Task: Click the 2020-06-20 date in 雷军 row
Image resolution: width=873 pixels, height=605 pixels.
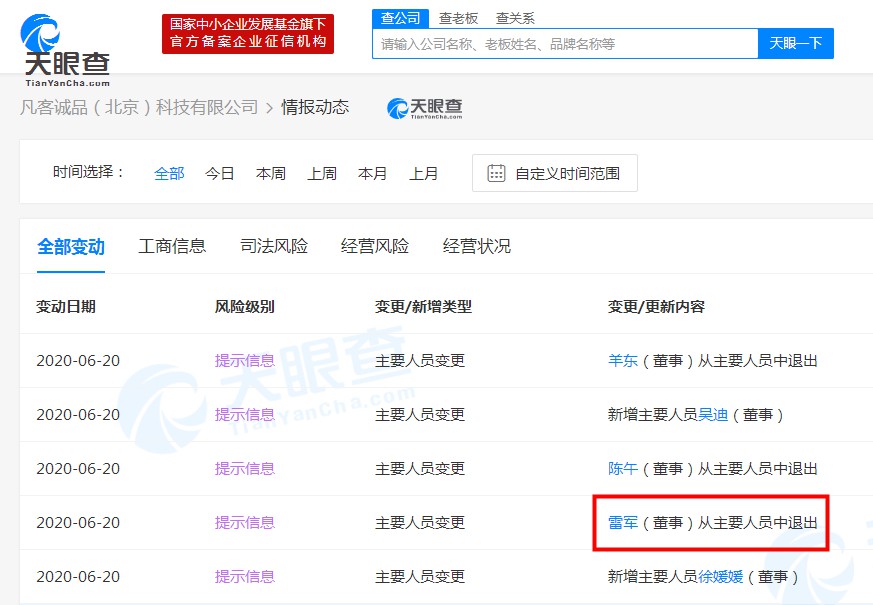Action: [x=78, y=523]
